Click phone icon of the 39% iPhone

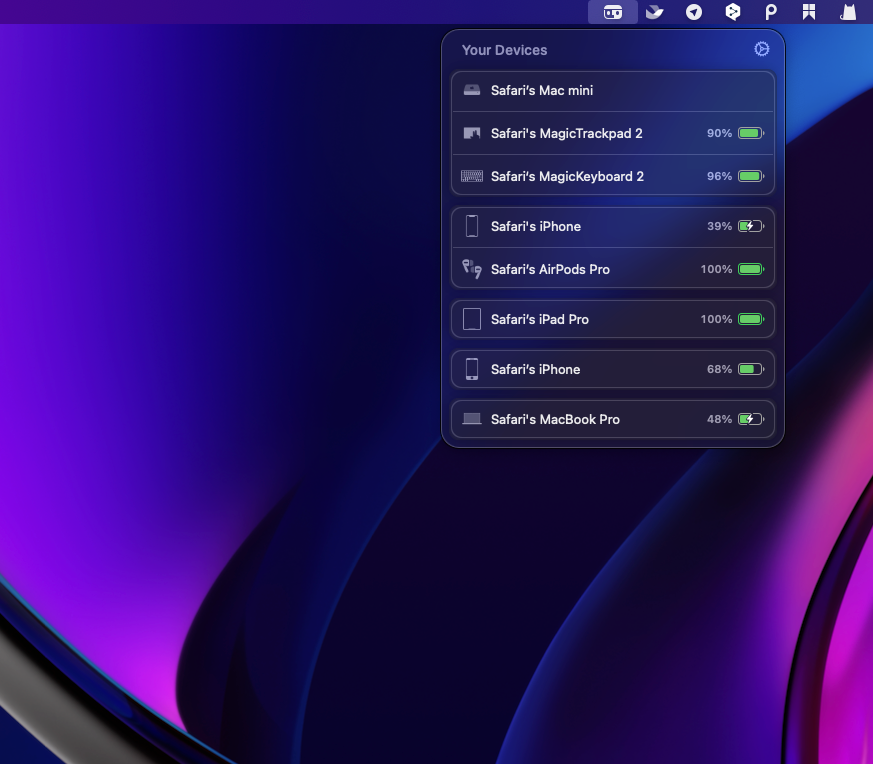pos(472,226)
